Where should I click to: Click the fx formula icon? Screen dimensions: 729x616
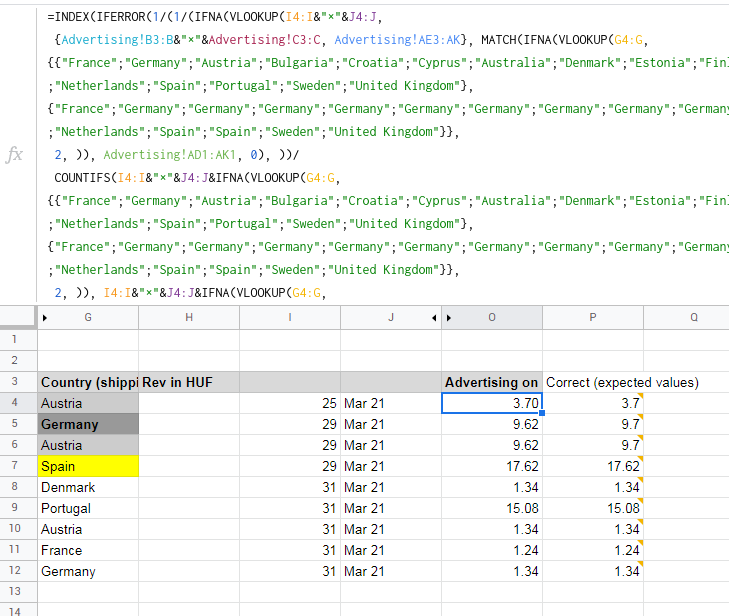point(14,154)
